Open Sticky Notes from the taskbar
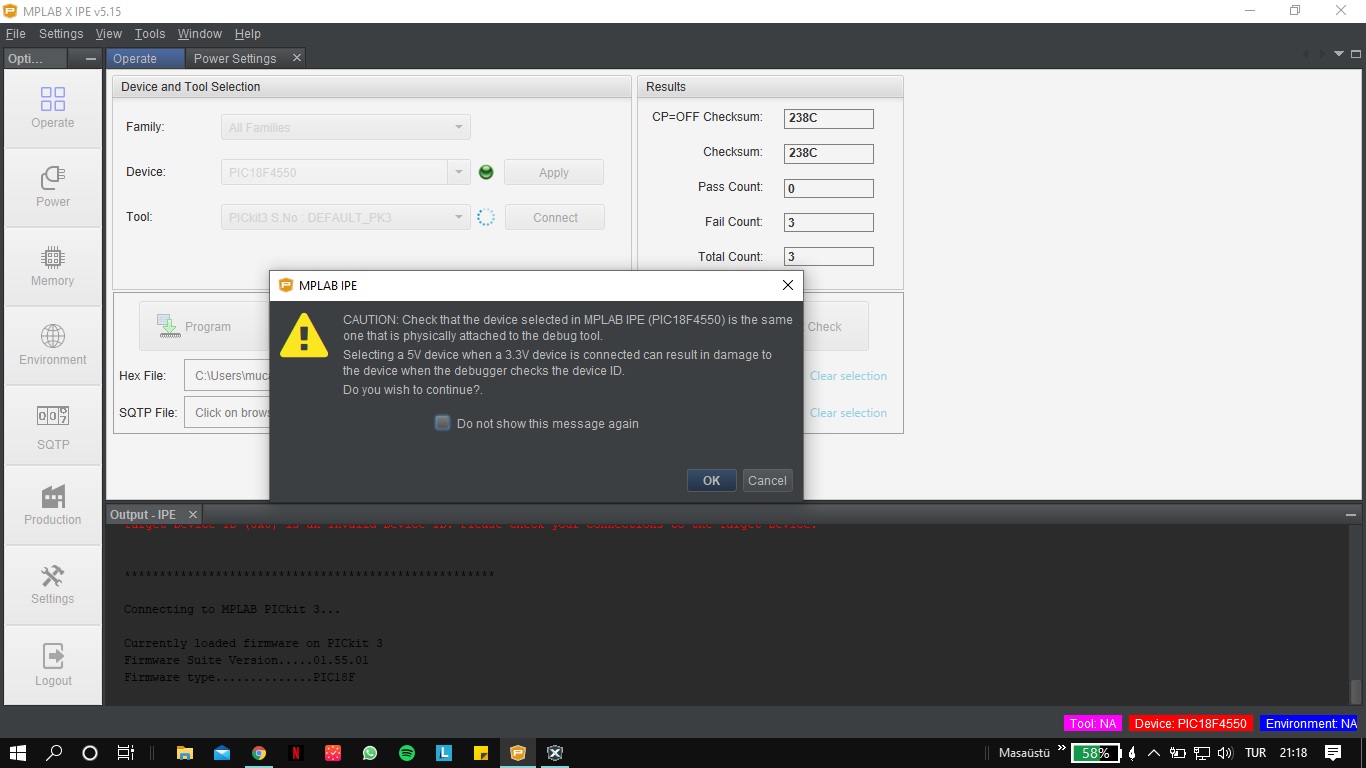The width and height of the screenshot is (1366, 768). point(481,753)
